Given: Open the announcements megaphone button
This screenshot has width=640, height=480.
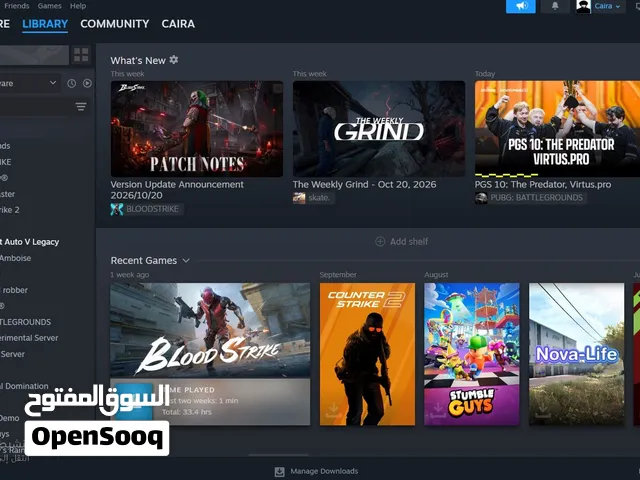Looking at the screenshot, I should click(x=520, y=6).
